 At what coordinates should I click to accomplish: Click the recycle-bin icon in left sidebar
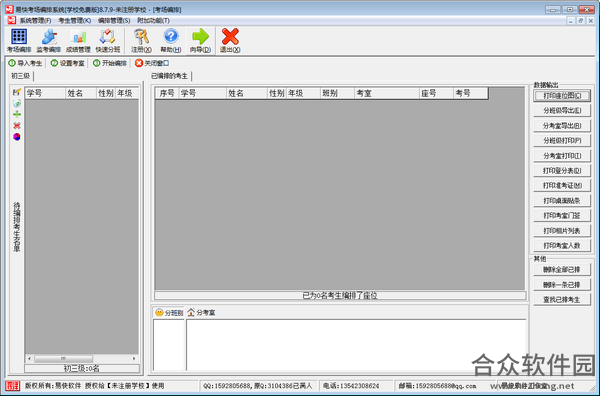coord(16,103)
